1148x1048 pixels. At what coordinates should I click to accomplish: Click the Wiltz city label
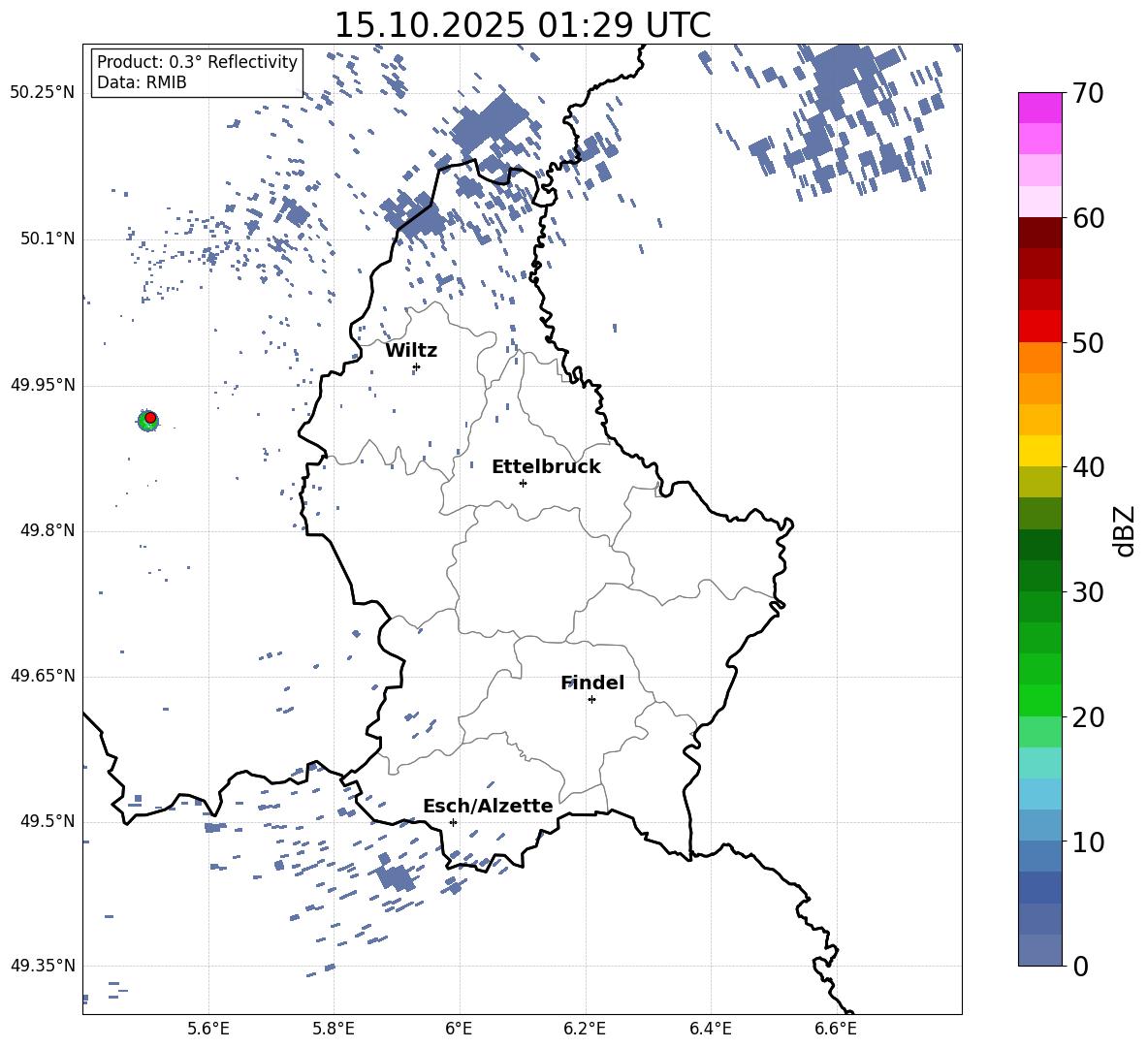[x=411, y=351]
